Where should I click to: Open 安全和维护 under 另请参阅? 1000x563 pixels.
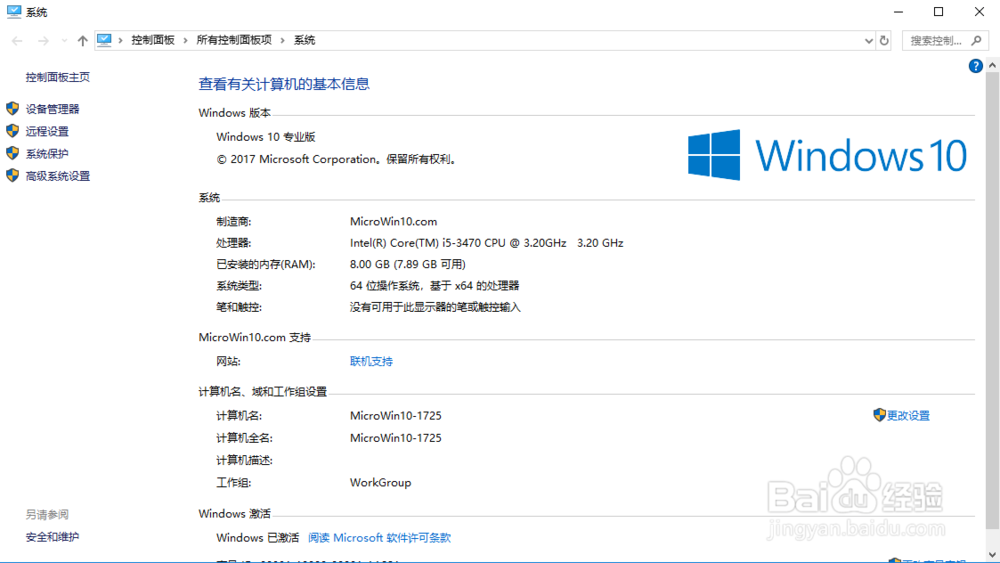(52, 537)
